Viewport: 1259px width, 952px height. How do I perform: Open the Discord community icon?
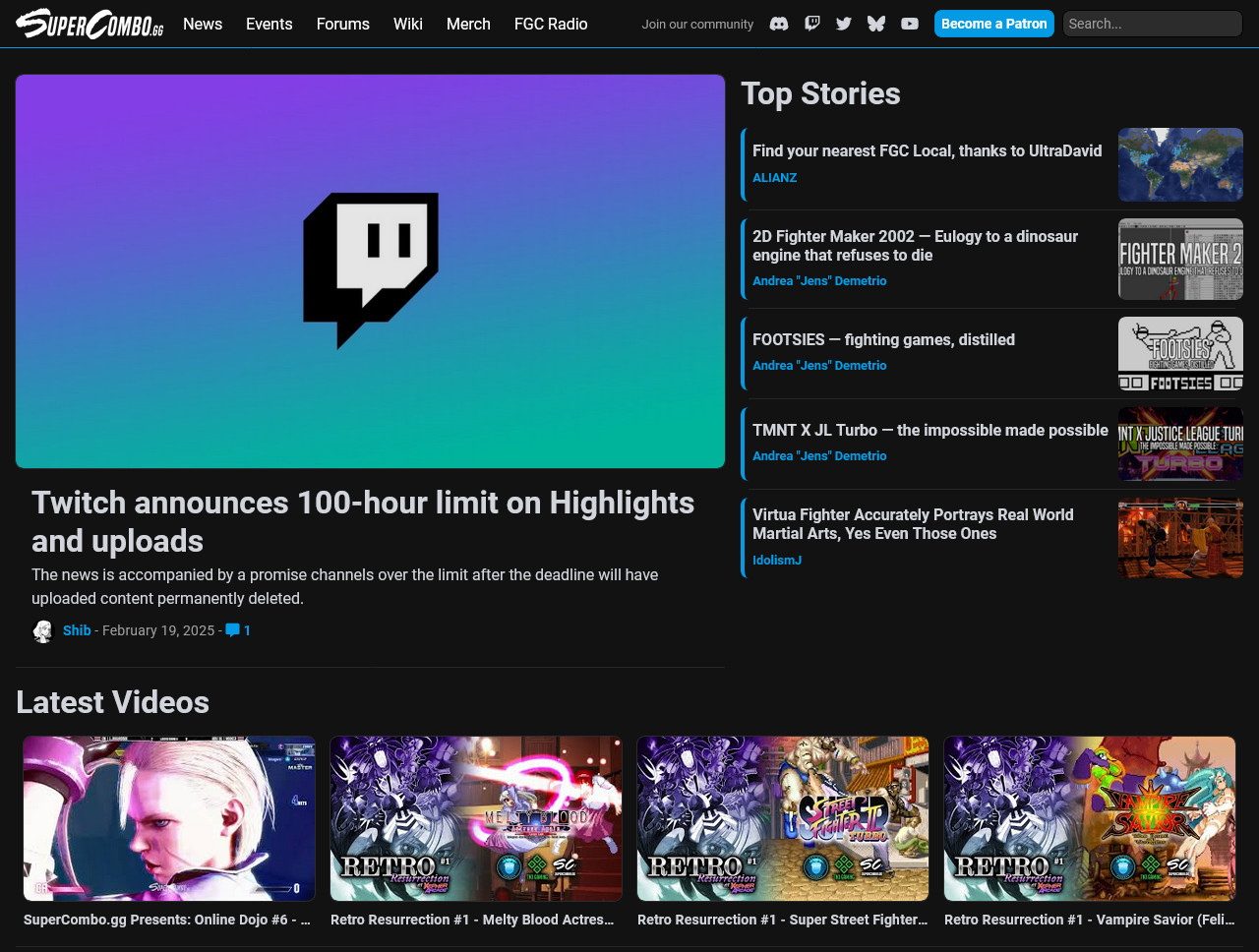[779, 24]
